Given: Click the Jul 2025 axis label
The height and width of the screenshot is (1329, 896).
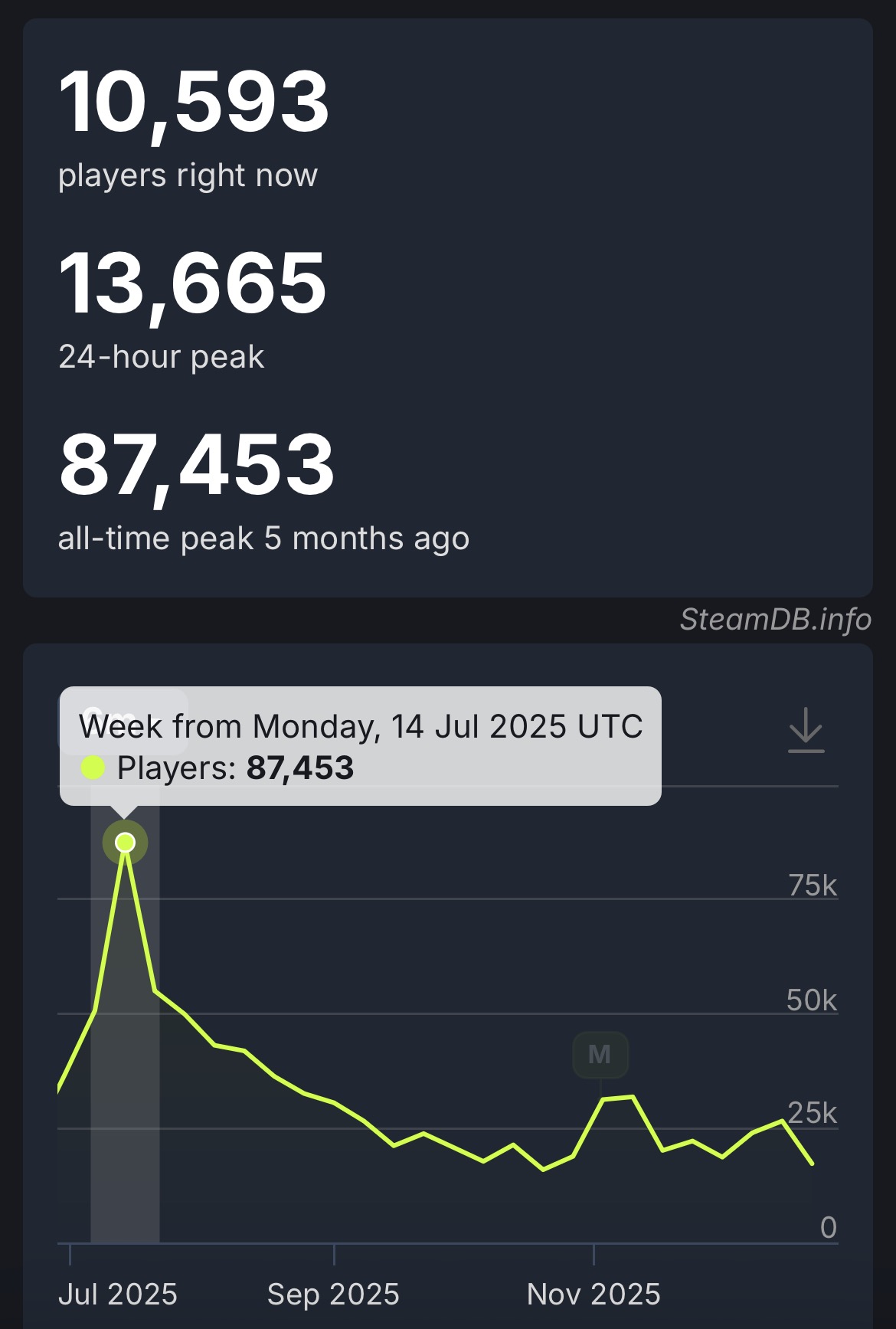Looking at the screenshot, I should [118, 1294].
